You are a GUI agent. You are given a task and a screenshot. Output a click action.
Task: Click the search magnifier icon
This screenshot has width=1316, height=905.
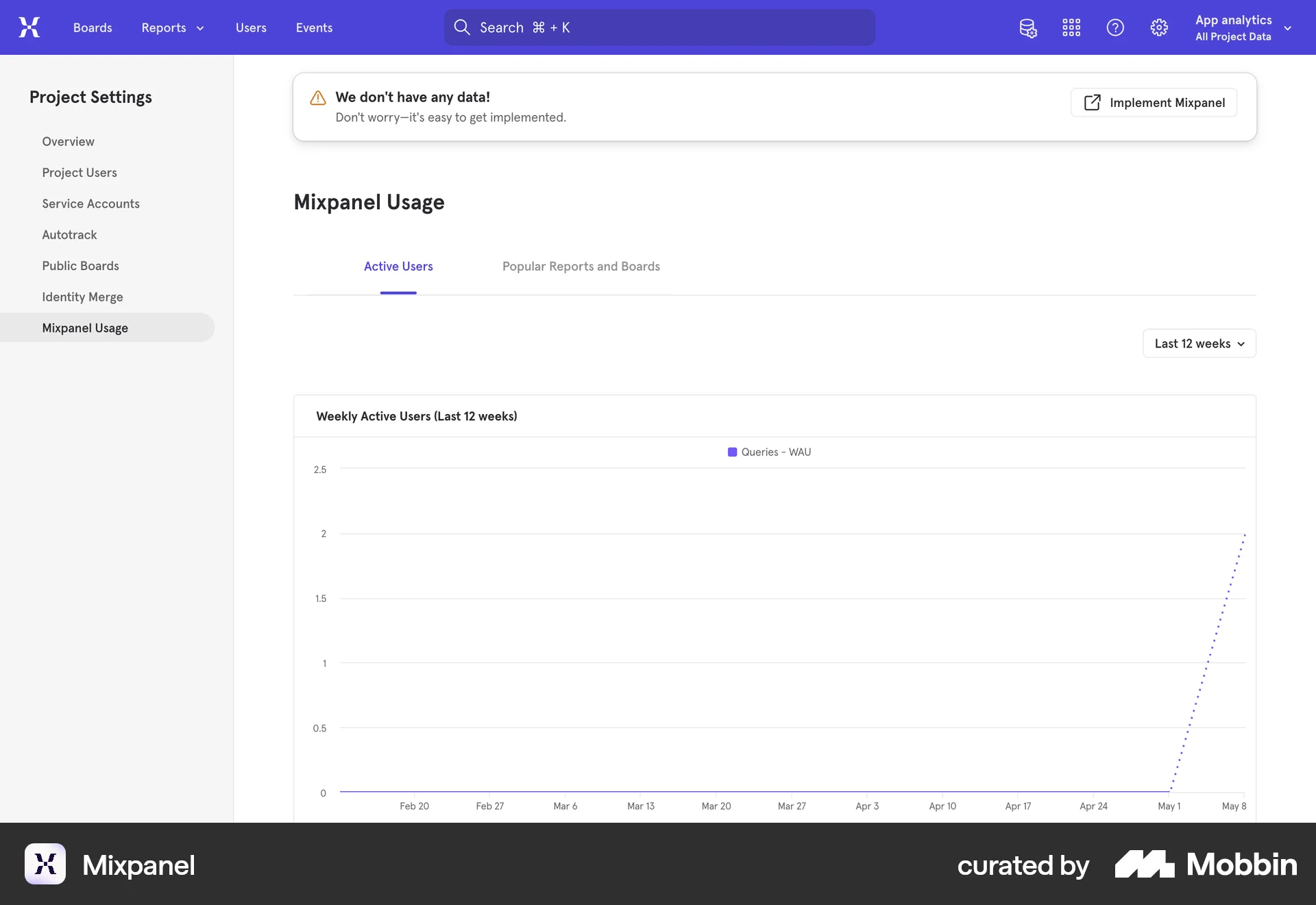tap(462, 27)
